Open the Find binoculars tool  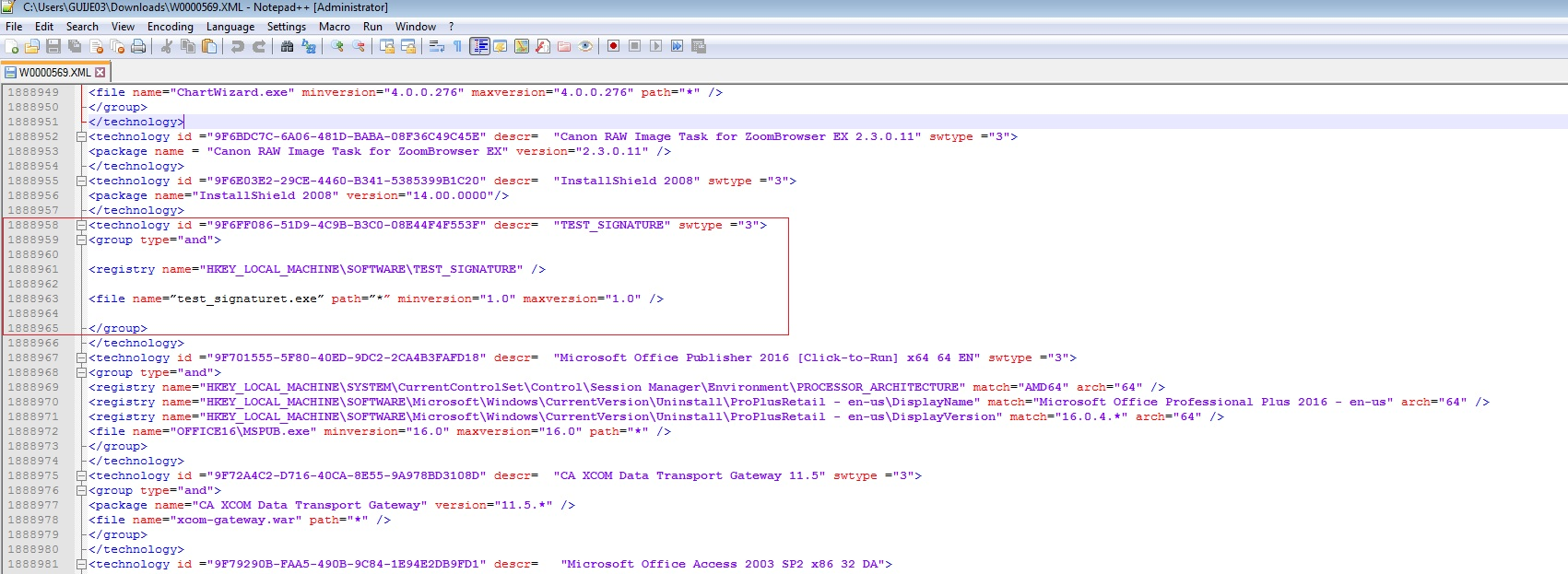point(287,46)
